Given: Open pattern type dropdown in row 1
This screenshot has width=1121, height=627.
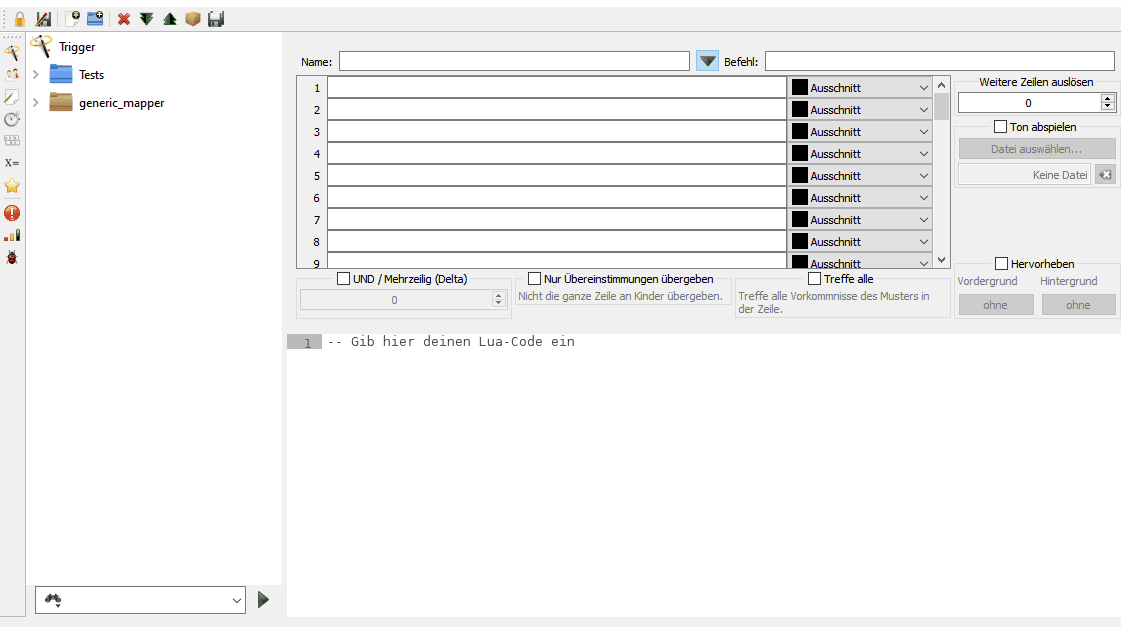Looking at the screenshot, I should click(859, 87).
